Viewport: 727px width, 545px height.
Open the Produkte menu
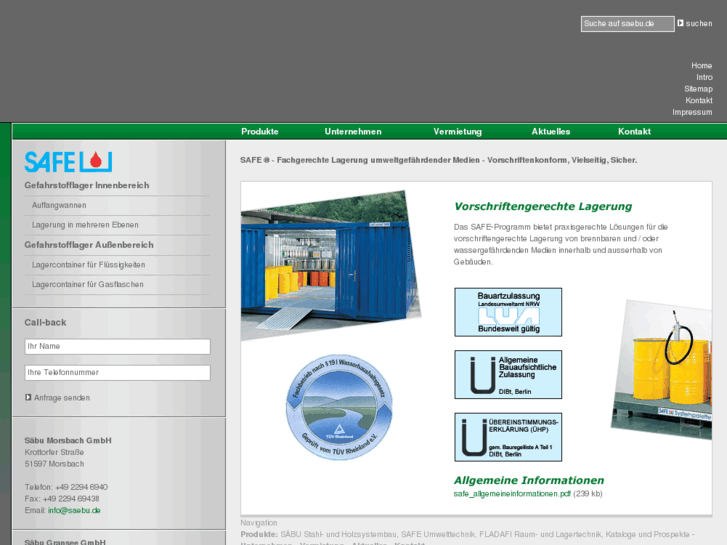(x=260, y=132)
